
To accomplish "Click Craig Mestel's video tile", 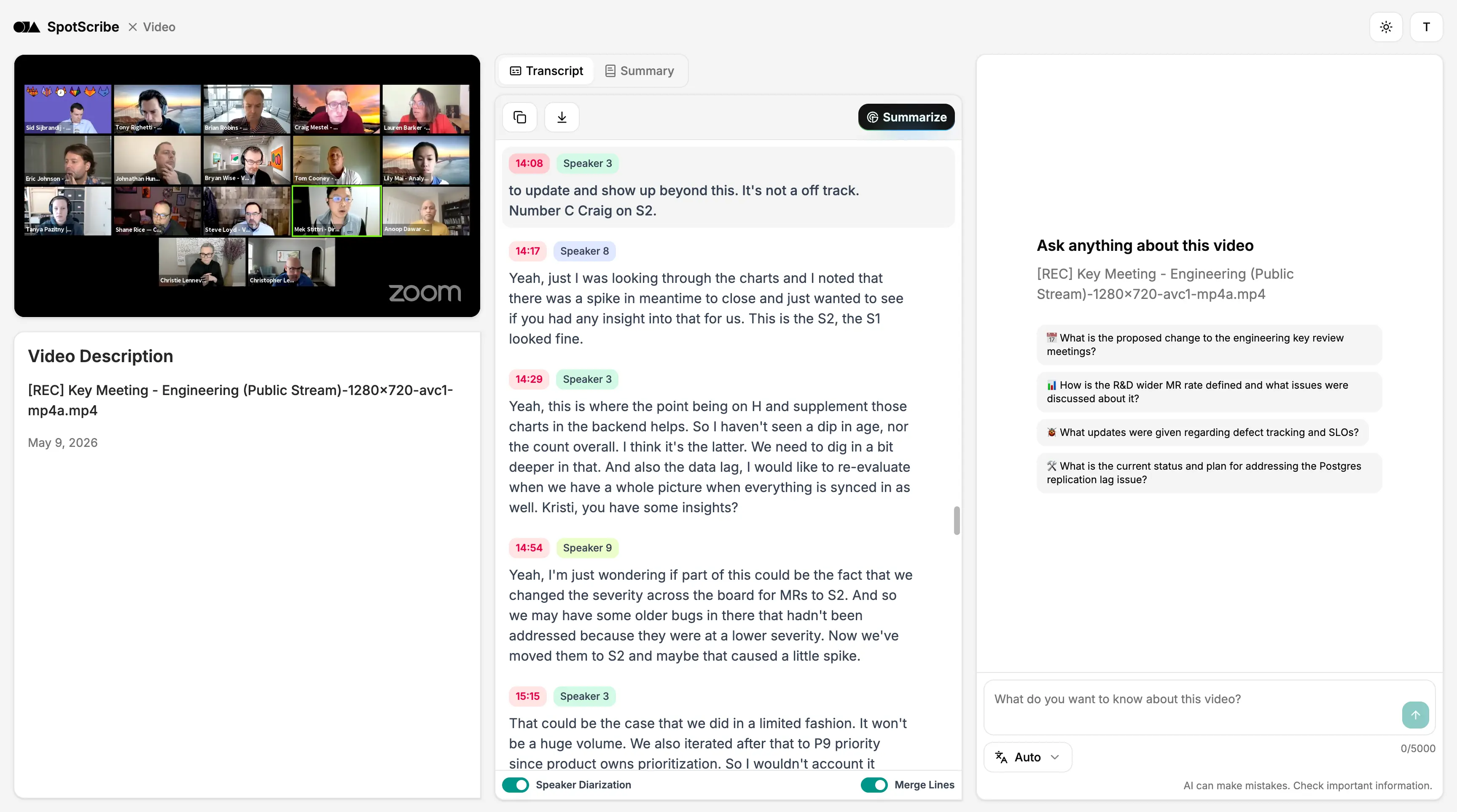I will [x=336, y=109].
